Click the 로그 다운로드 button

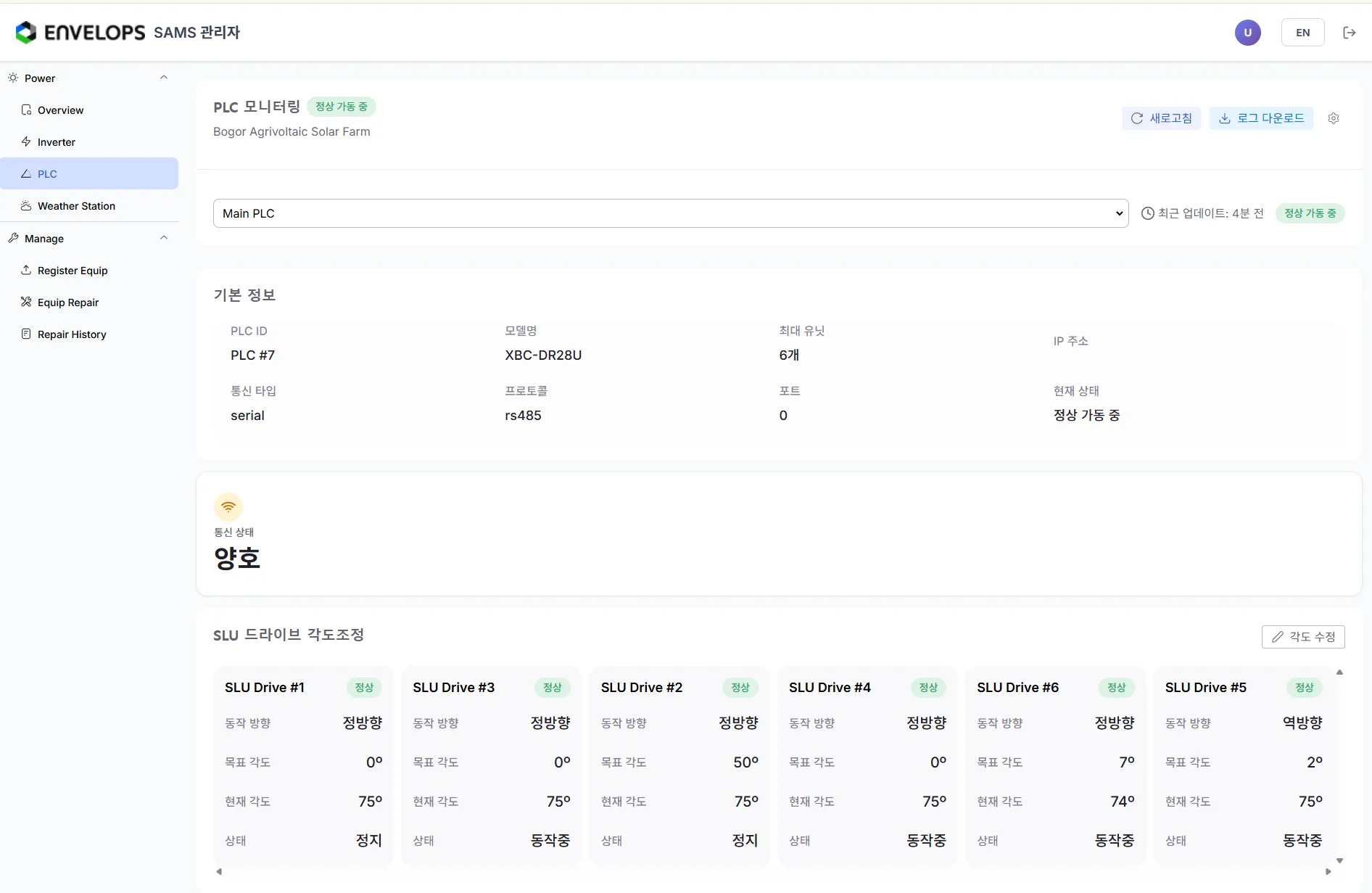[1261, 118]
